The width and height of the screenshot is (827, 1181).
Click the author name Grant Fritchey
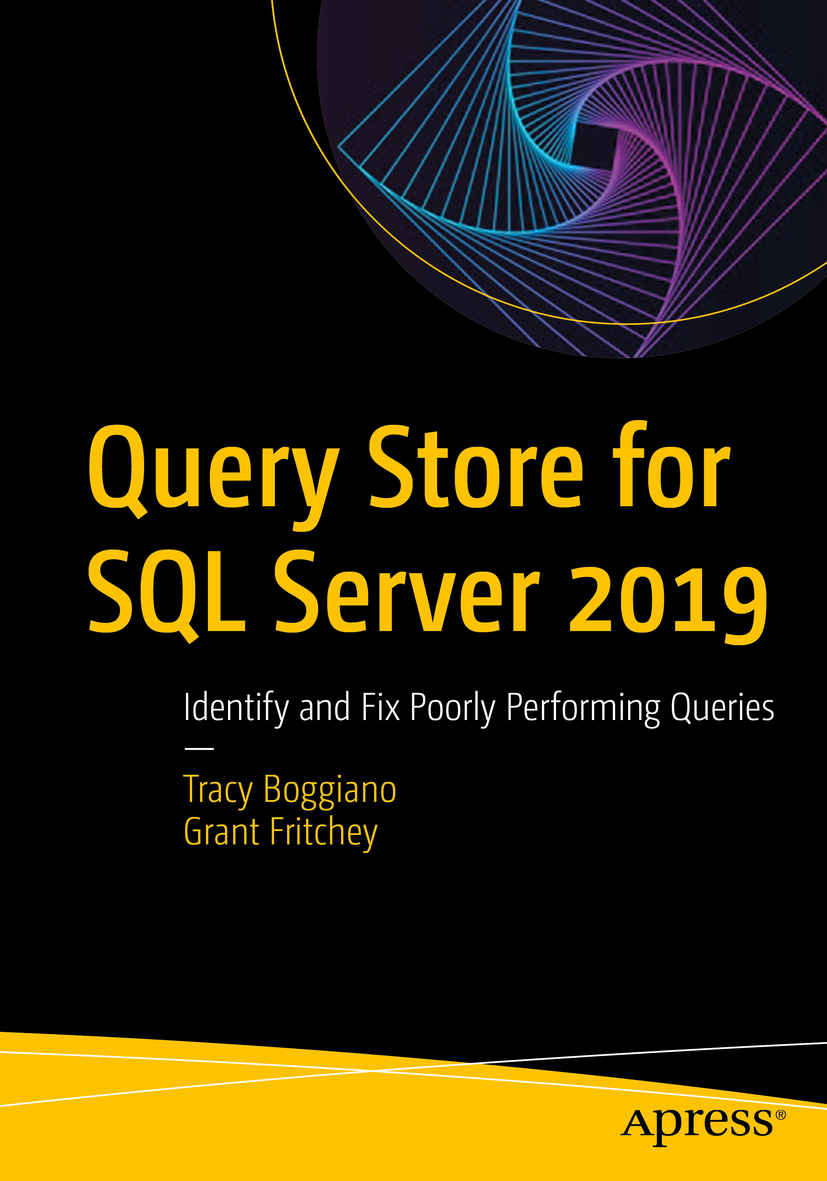tap(280, 831)
